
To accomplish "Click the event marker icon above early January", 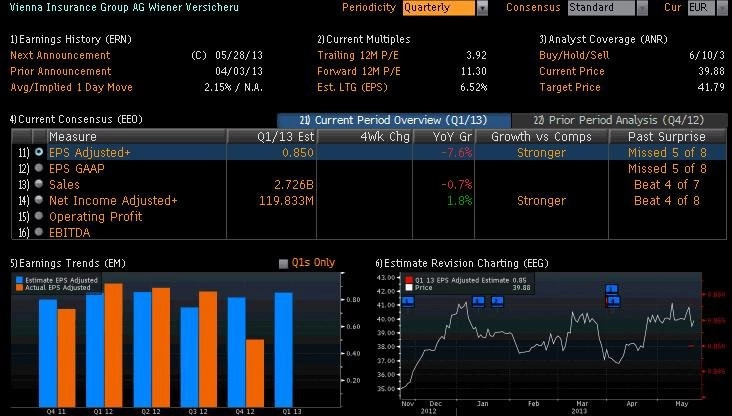I will [x=497, y=302].
